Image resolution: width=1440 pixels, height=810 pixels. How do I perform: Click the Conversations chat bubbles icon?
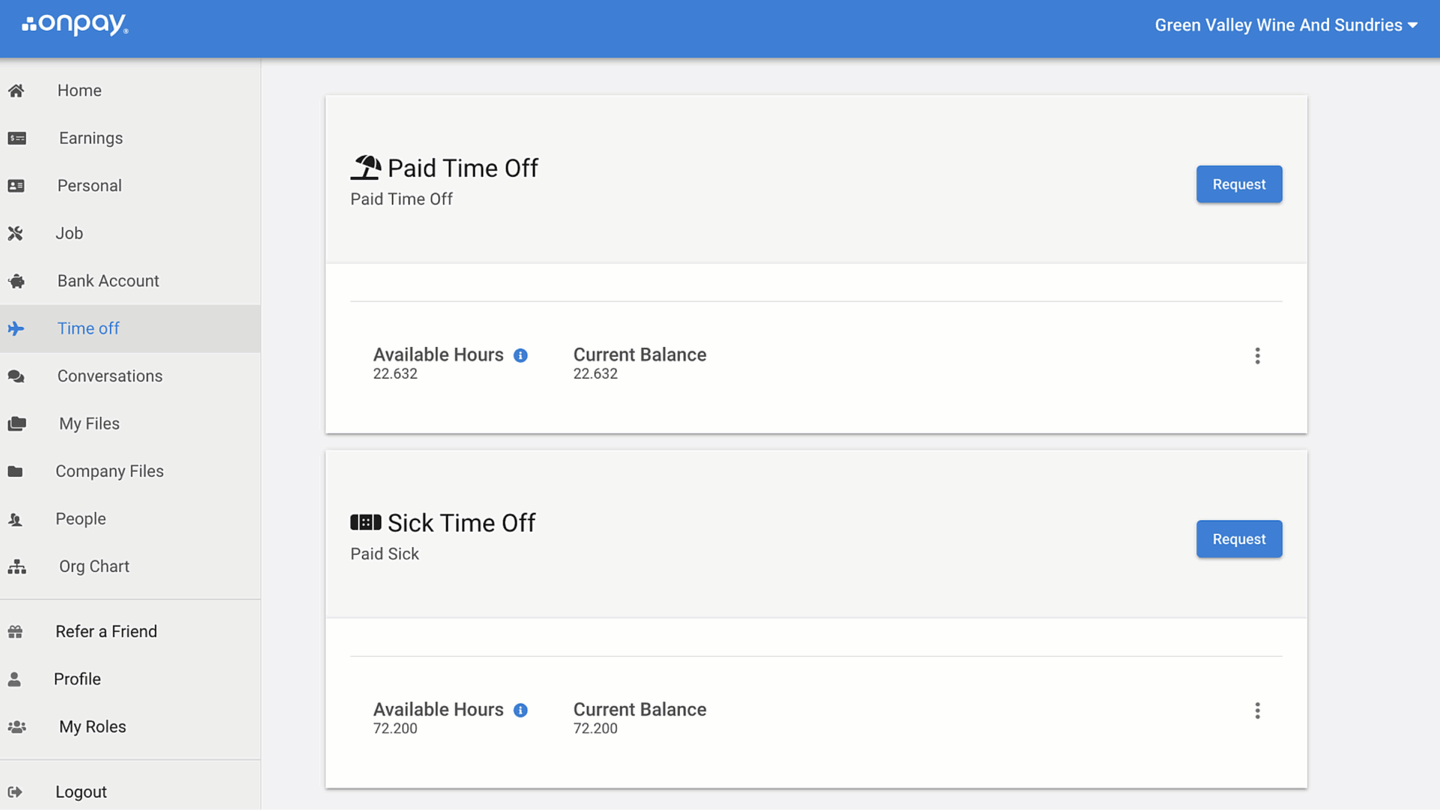coord(16,376)
